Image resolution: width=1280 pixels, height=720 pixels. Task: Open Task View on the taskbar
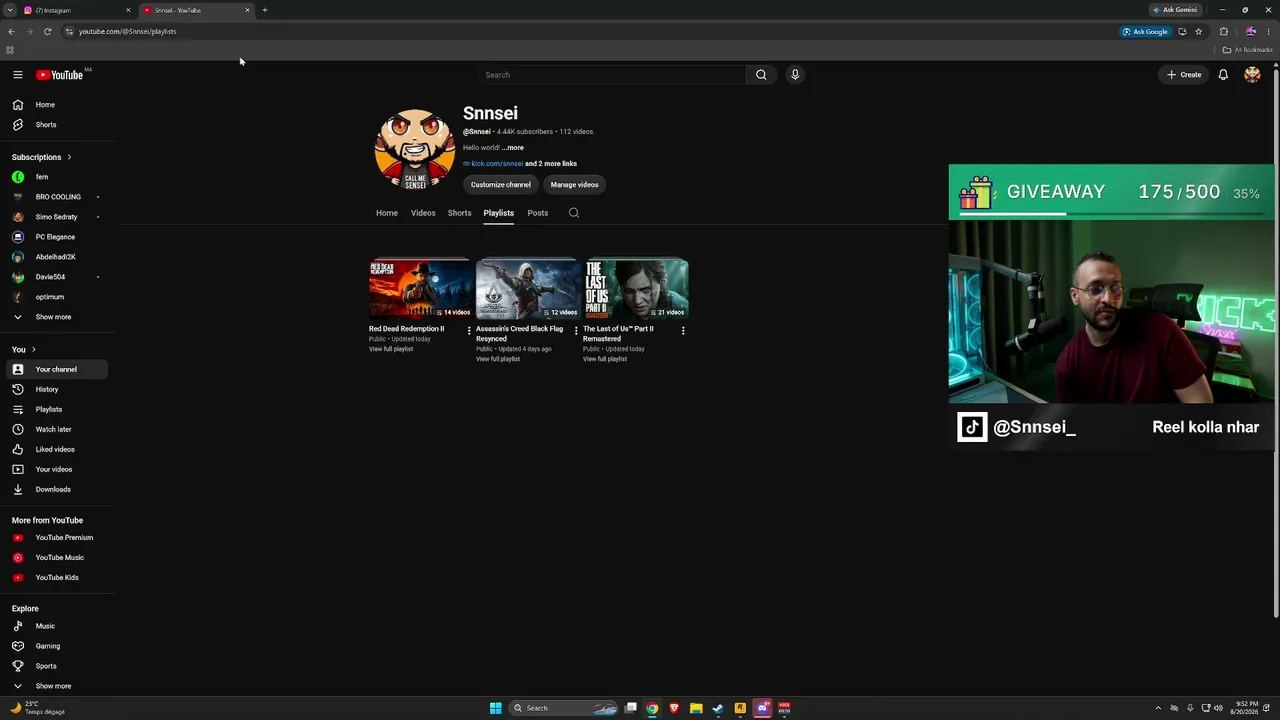(x=631, y=708)
